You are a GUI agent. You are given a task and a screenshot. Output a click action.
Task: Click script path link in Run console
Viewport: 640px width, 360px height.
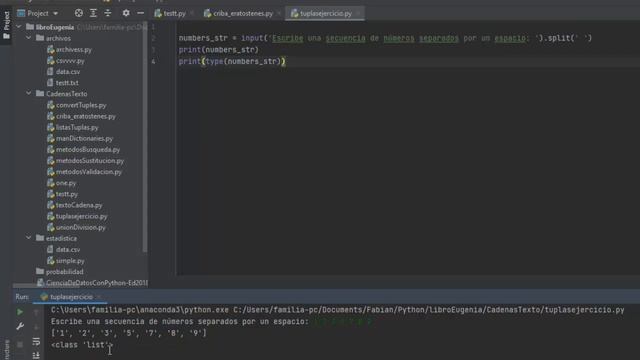coord(429,310)
